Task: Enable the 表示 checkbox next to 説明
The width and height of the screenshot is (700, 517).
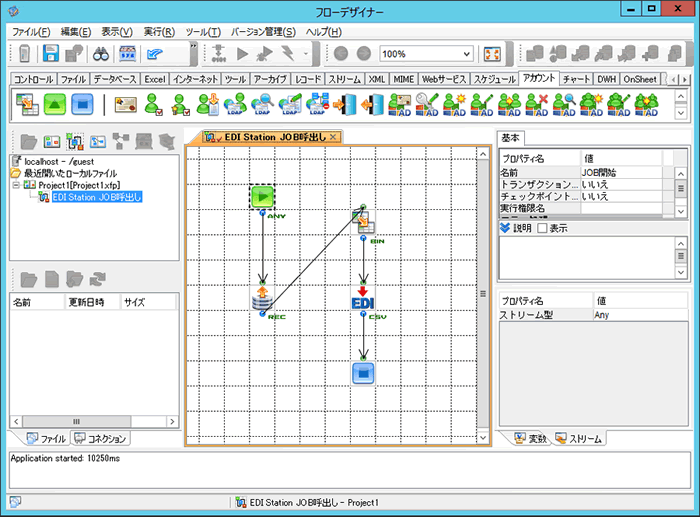Action: tap(543, 228)
